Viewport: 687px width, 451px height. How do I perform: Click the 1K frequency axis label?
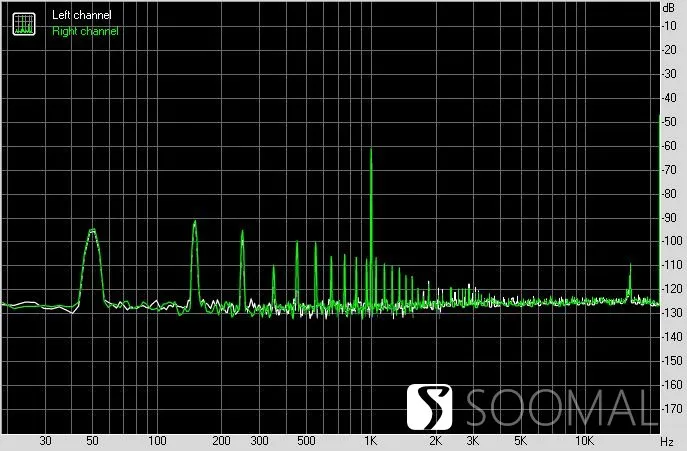371,441
